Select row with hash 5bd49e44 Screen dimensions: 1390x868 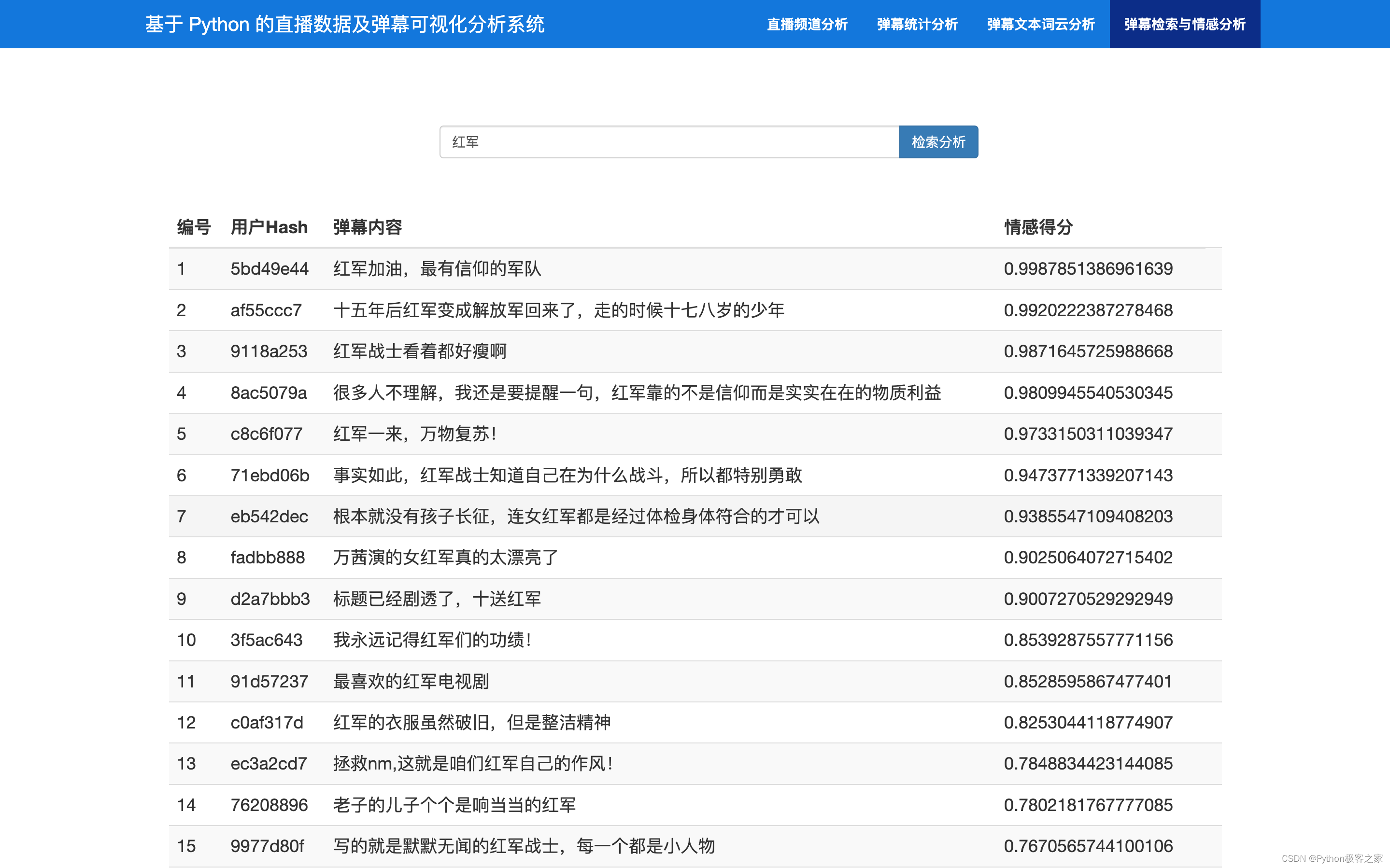269,269
